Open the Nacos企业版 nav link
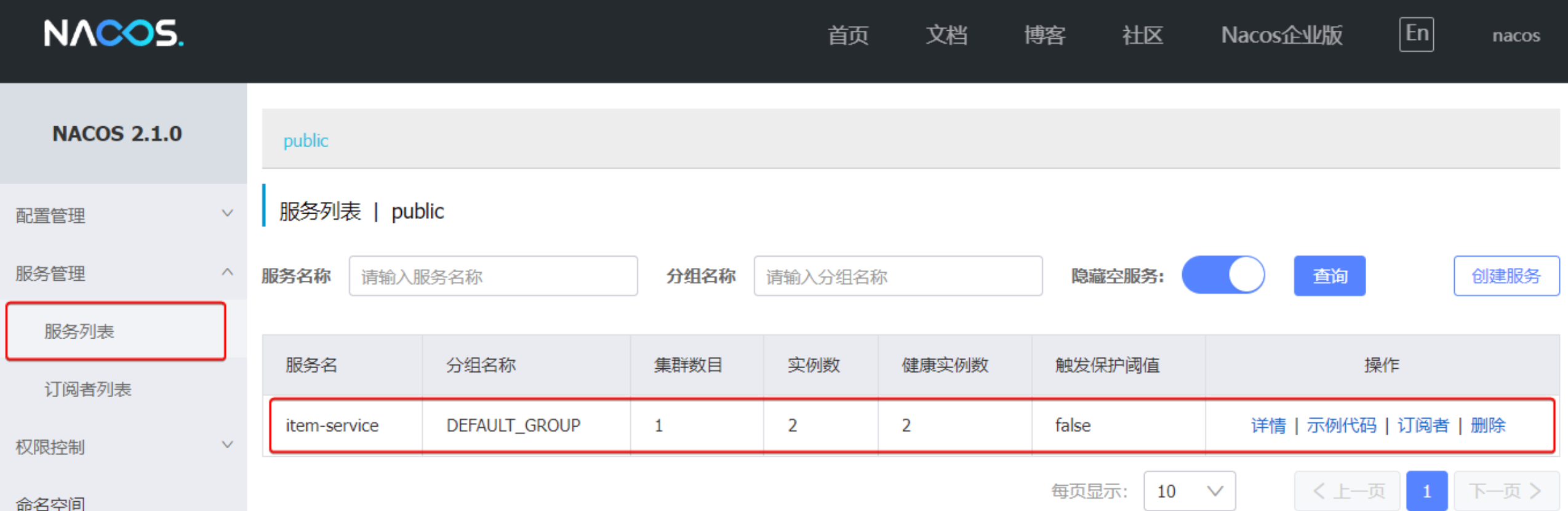Viewport: 1568px width, 511px height. [1281, 35]
